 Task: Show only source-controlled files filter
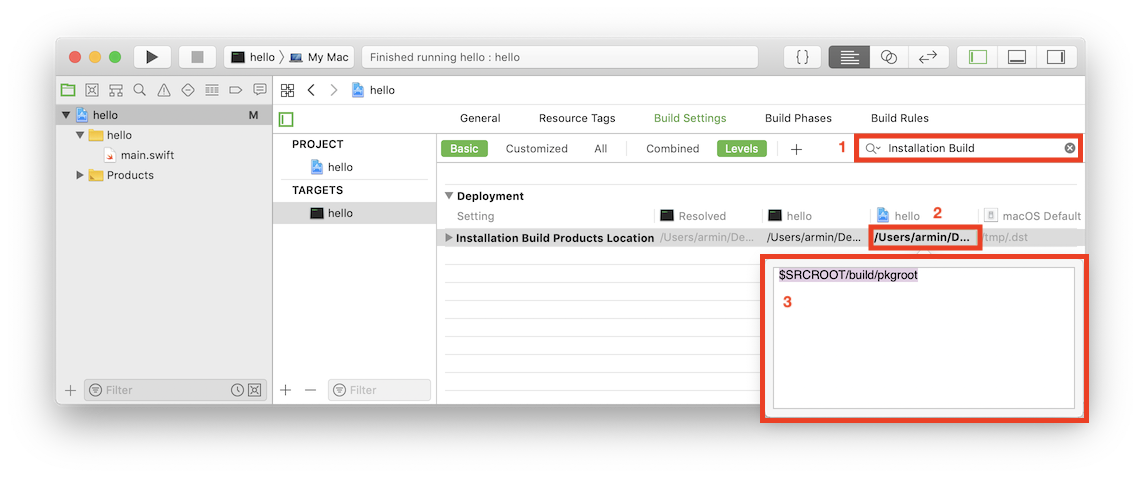coord(254,390)
